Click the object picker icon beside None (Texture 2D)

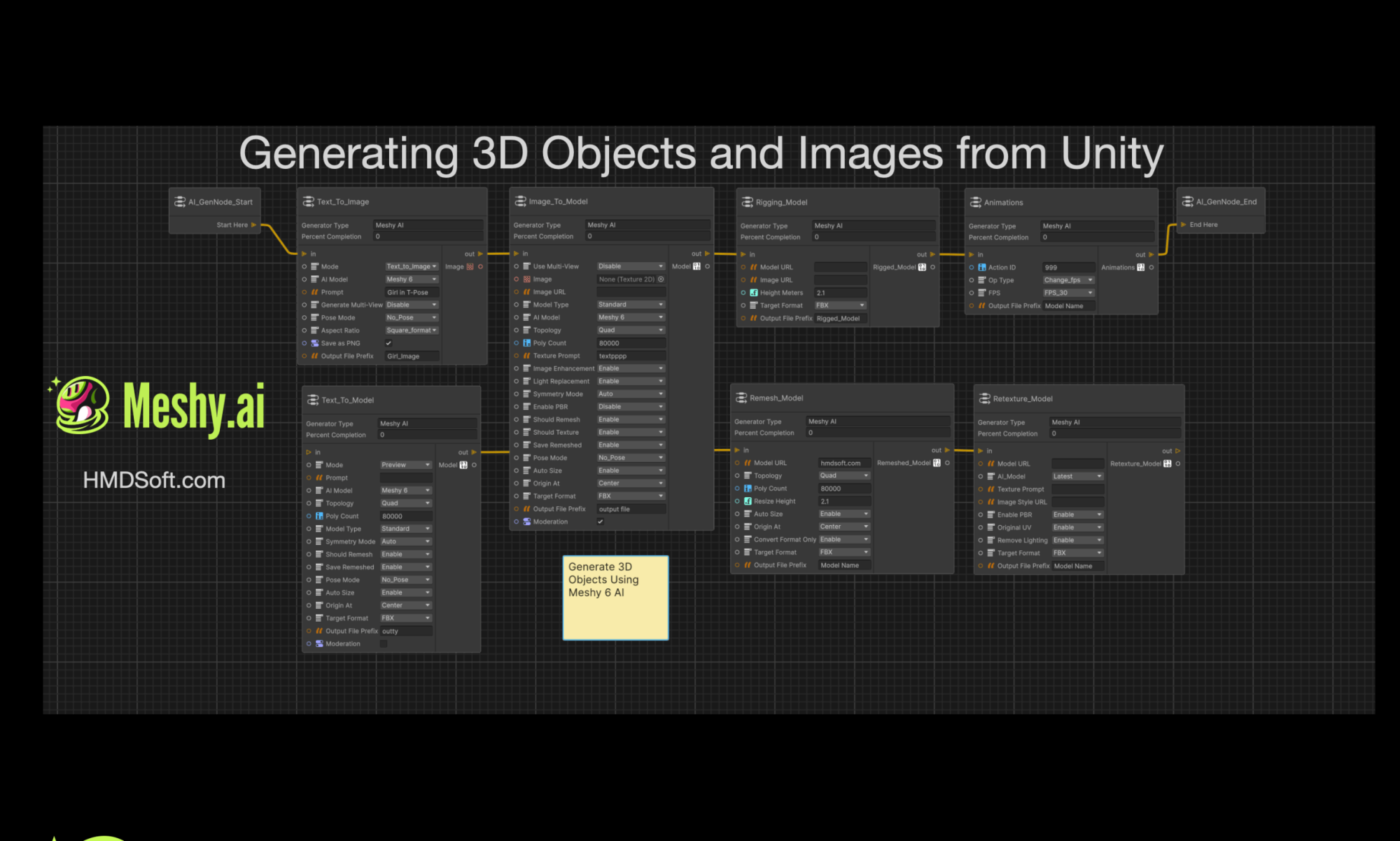tap(661, 279)
